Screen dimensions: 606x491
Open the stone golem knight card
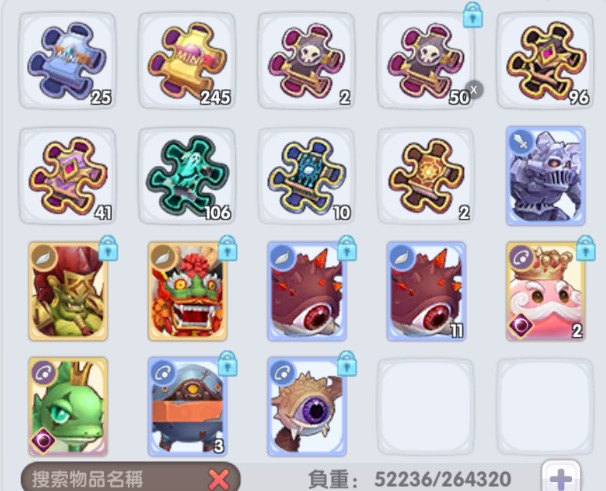tap(546, 176)
